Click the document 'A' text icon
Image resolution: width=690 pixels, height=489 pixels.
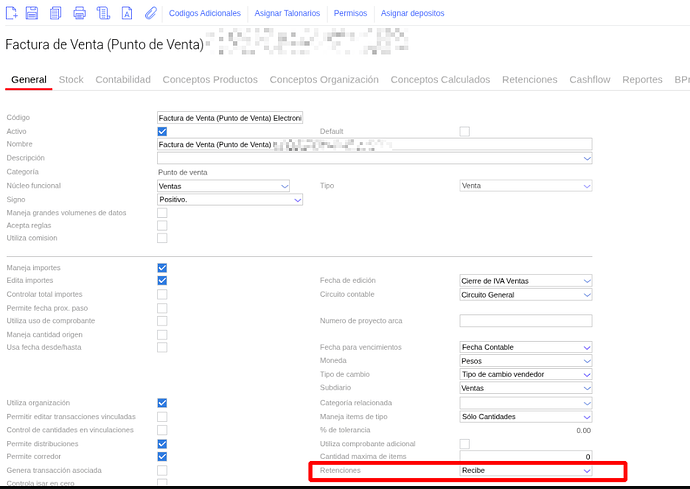(127, 13)
